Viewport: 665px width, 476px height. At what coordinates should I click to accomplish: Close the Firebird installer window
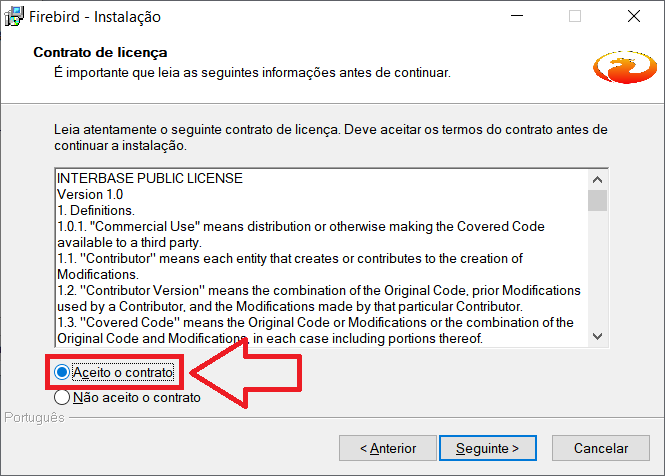pyautogui.click(x=634, y=17)
